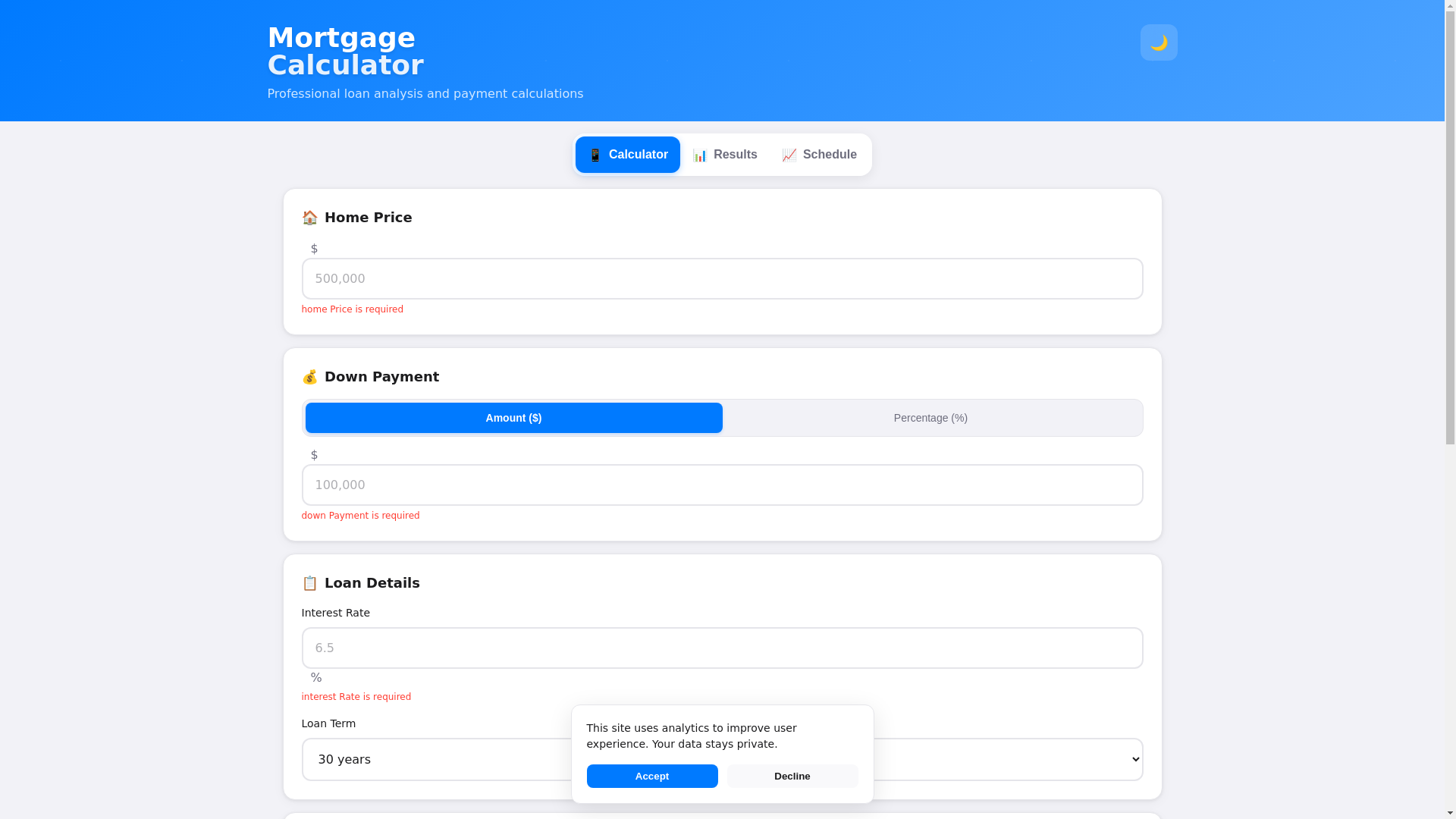Select Amount ($) down payment mode
Viewport: 1456px width, 819px height.
513,418
